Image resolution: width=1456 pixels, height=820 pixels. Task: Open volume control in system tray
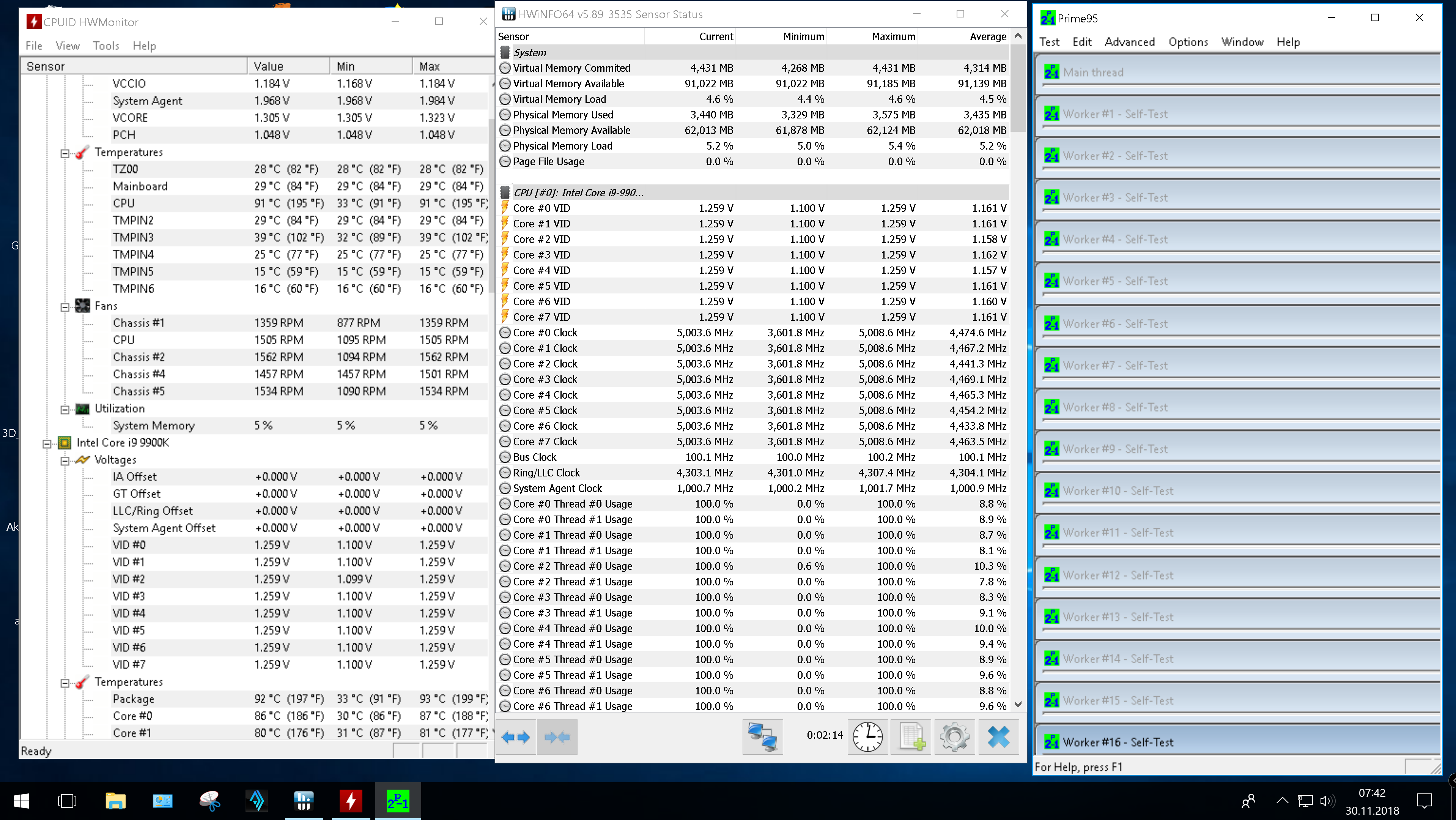point(1327,801)
